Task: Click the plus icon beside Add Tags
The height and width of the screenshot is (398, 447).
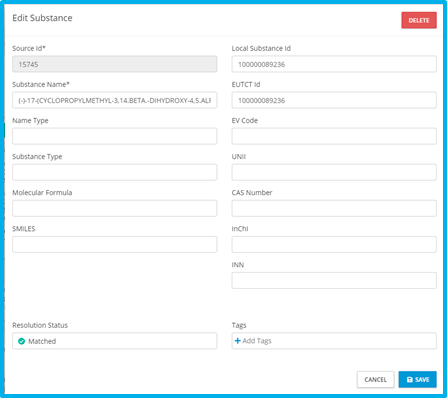Action: pyautogui.click(x=237, y=341)
